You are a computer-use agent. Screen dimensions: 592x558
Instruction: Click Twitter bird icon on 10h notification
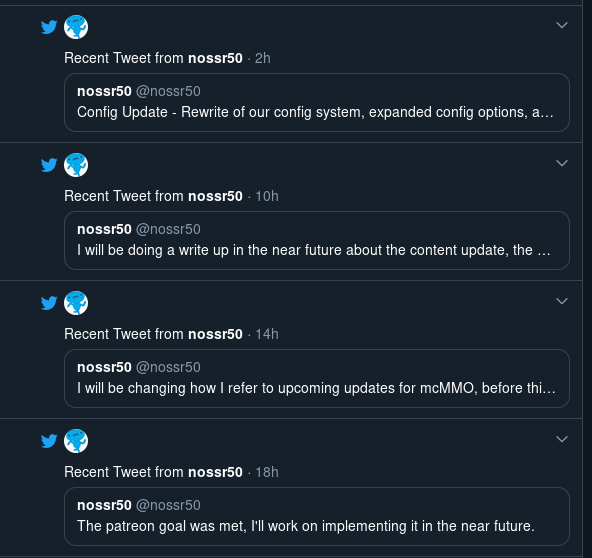(x=49, y=165)
